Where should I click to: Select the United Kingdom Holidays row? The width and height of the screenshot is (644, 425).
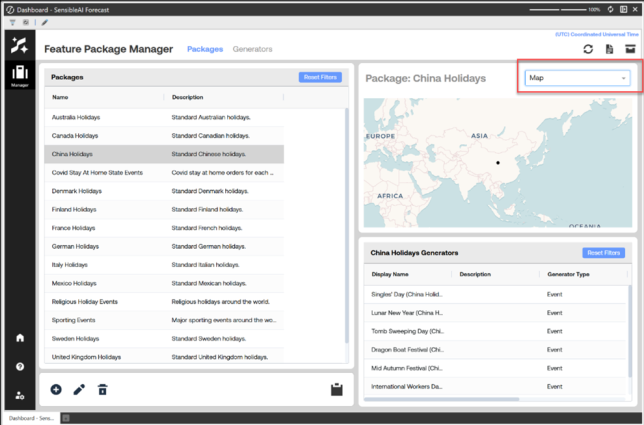pyautogui.click(x=164, y=356)
